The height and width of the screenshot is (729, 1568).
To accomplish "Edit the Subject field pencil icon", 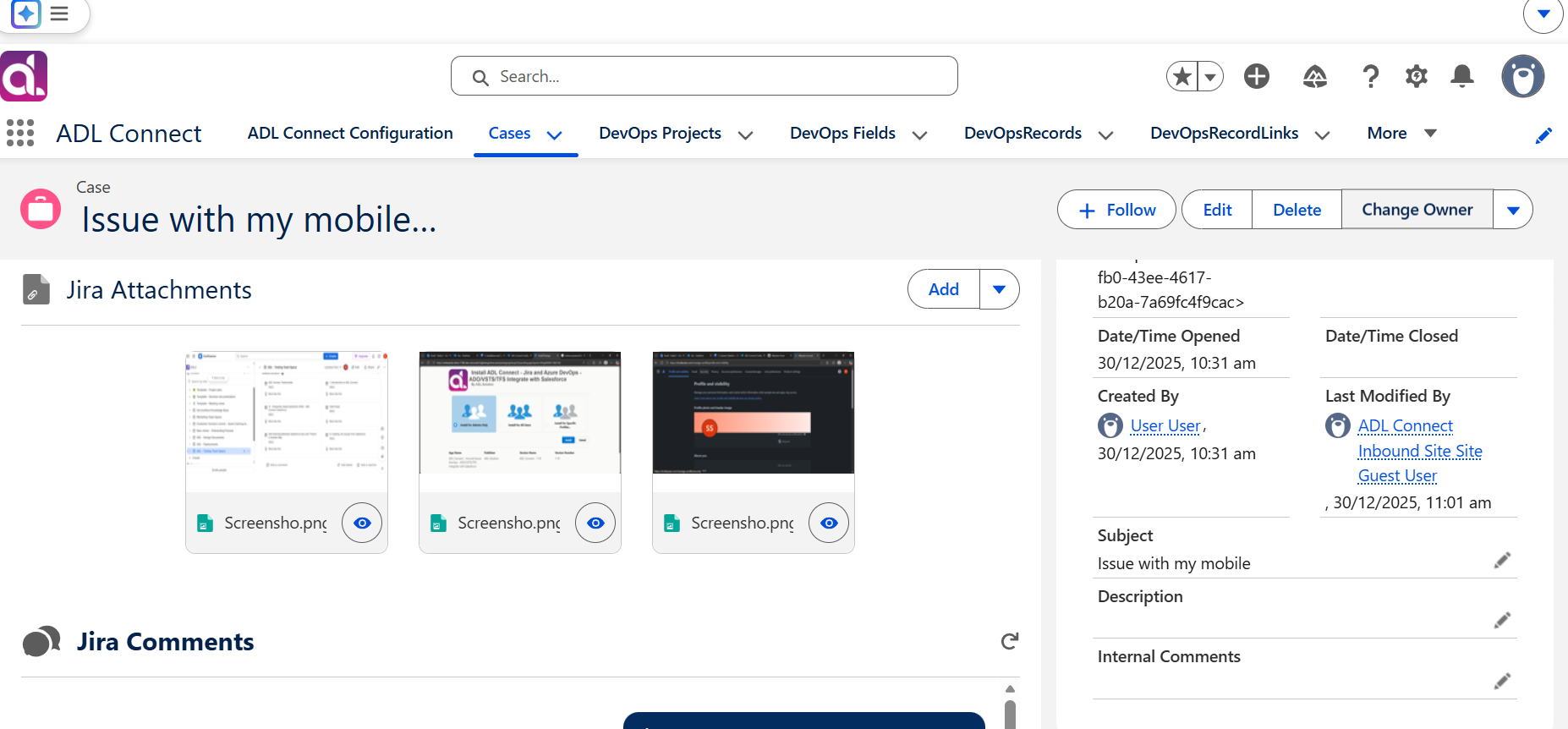I will coord(1502,560).
